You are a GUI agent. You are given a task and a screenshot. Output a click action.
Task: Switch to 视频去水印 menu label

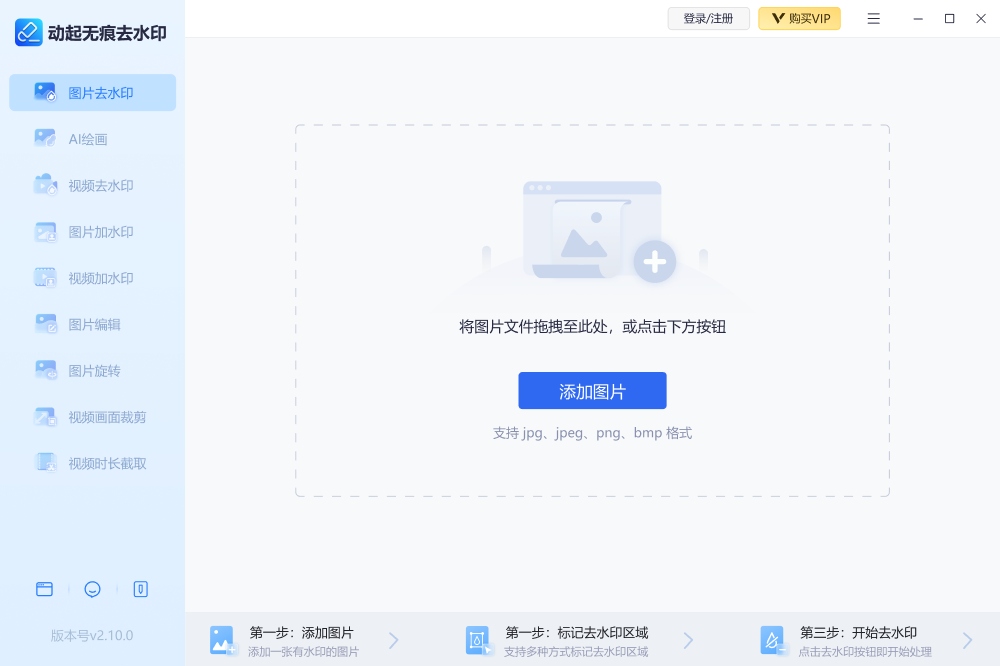101,186
